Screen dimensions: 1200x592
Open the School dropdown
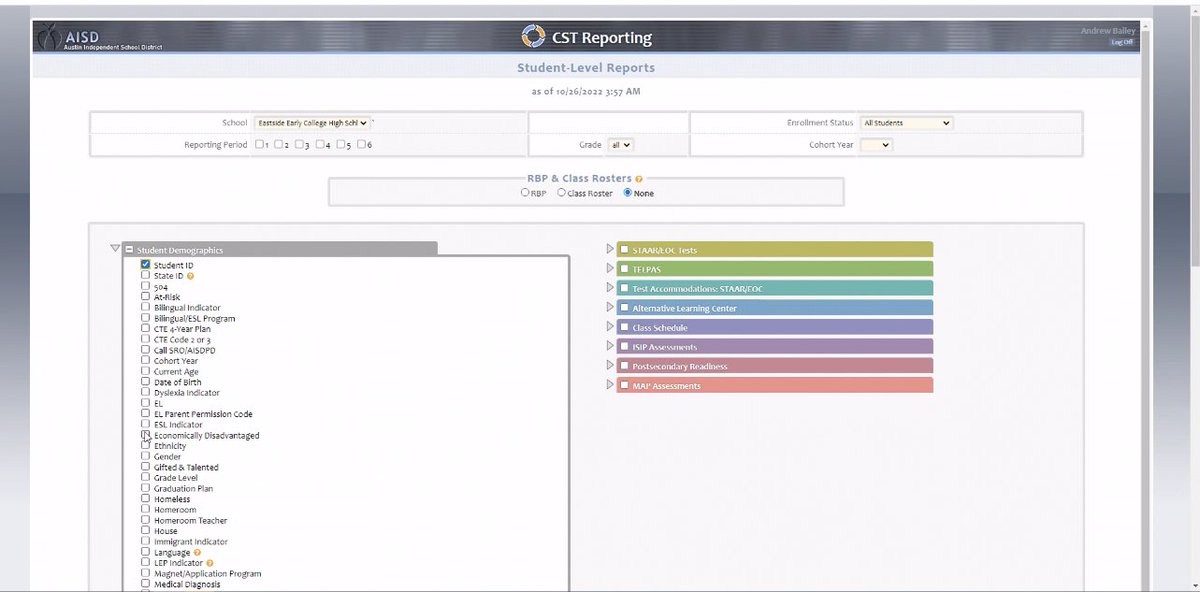coord(311,123)
